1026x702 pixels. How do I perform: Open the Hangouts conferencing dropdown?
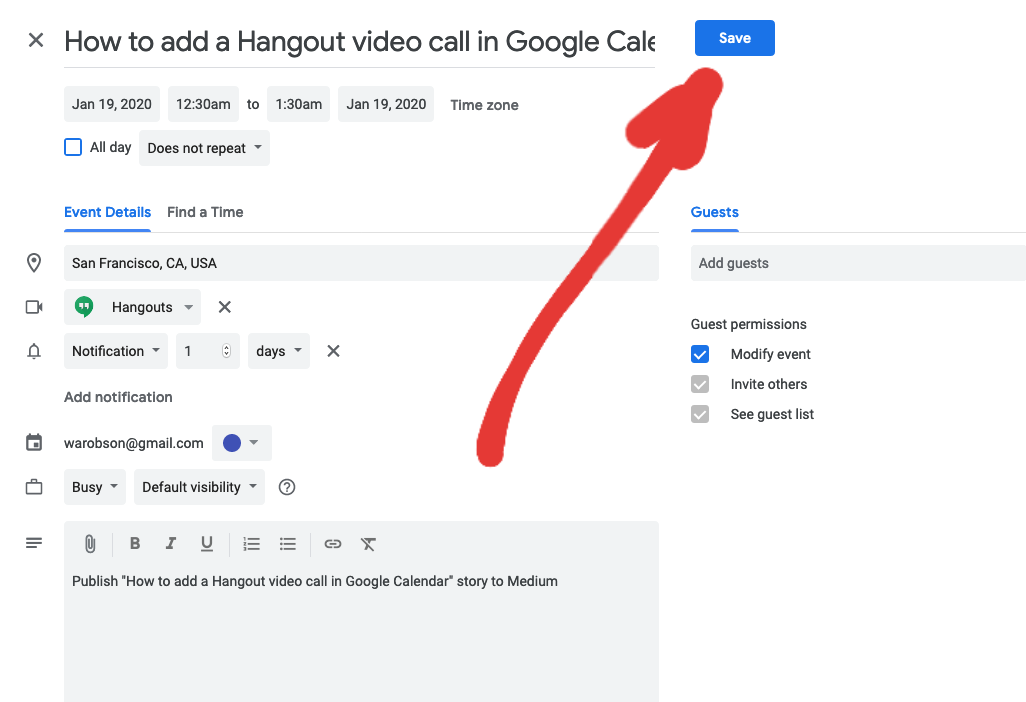click(x=132, y=307)
